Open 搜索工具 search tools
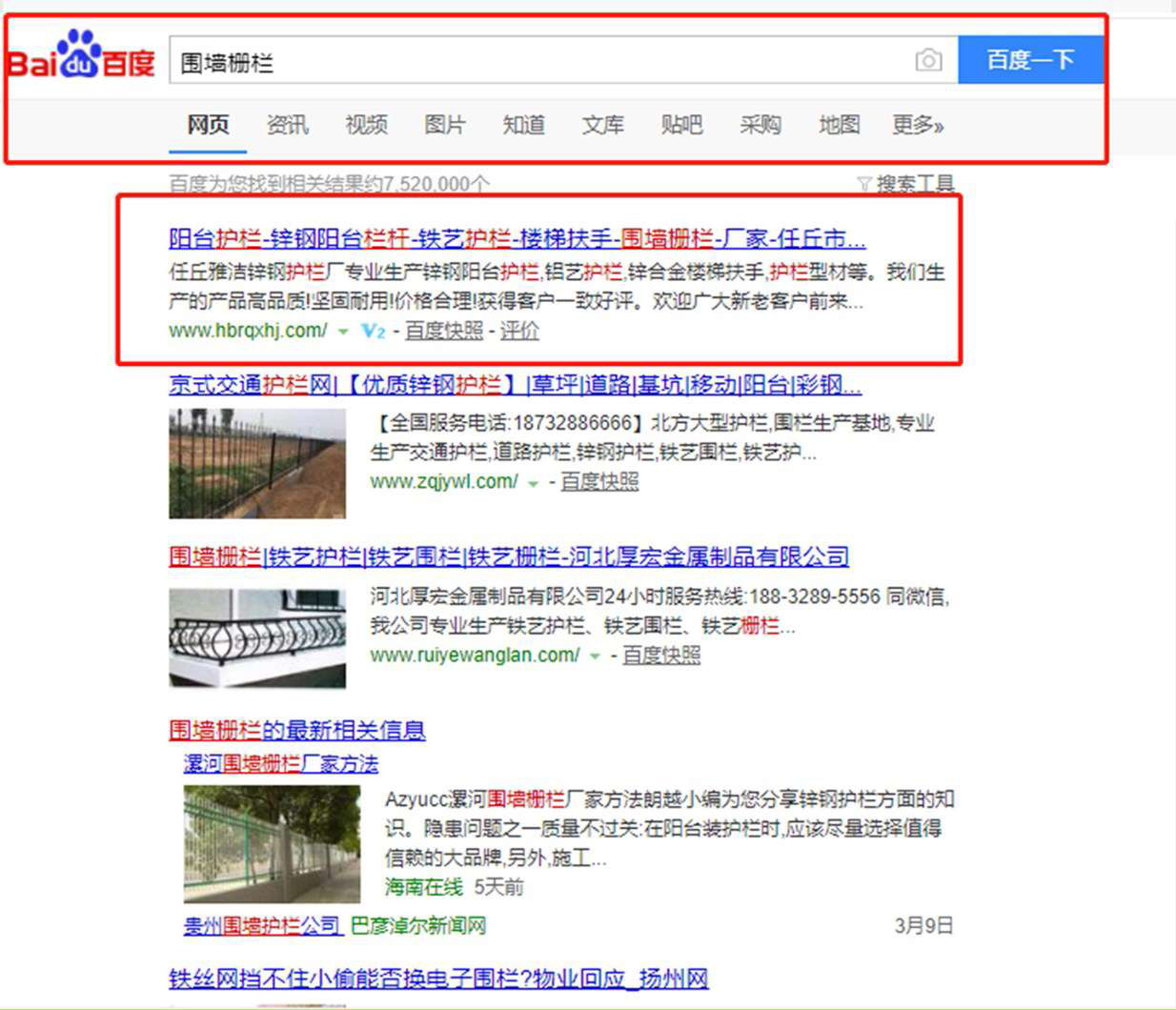Image resolution: width=1176 pixels, height=1010 pixels. [915, 184]
